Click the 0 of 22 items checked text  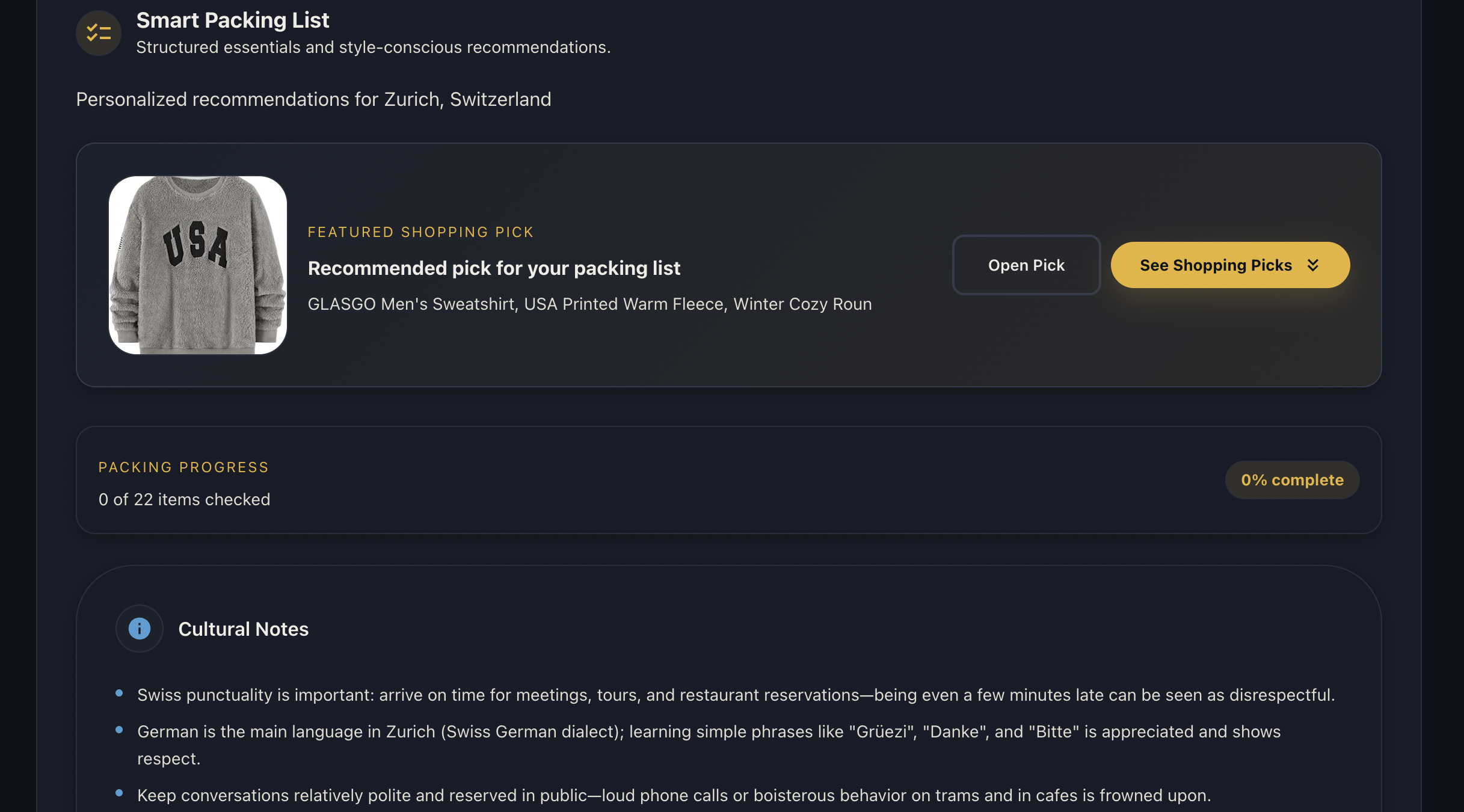coord(184,499)
